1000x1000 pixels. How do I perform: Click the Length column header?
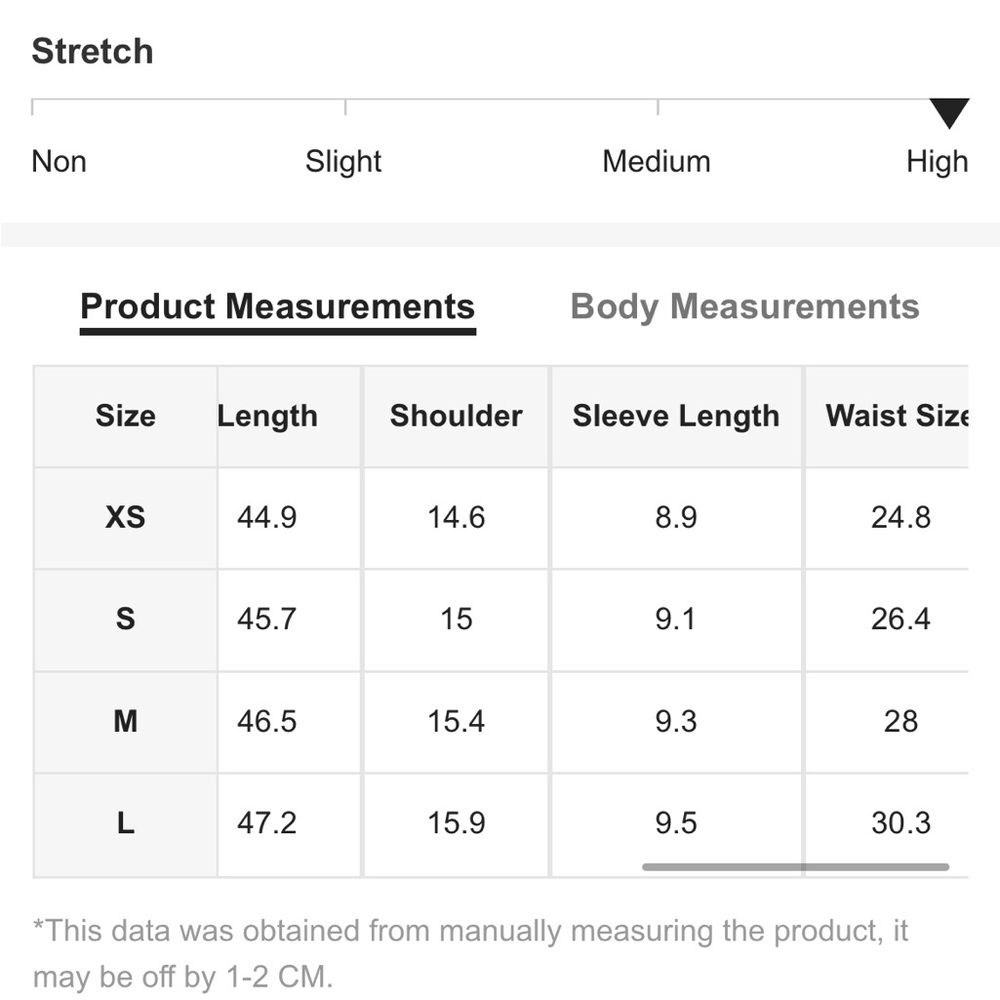(268, 416)
